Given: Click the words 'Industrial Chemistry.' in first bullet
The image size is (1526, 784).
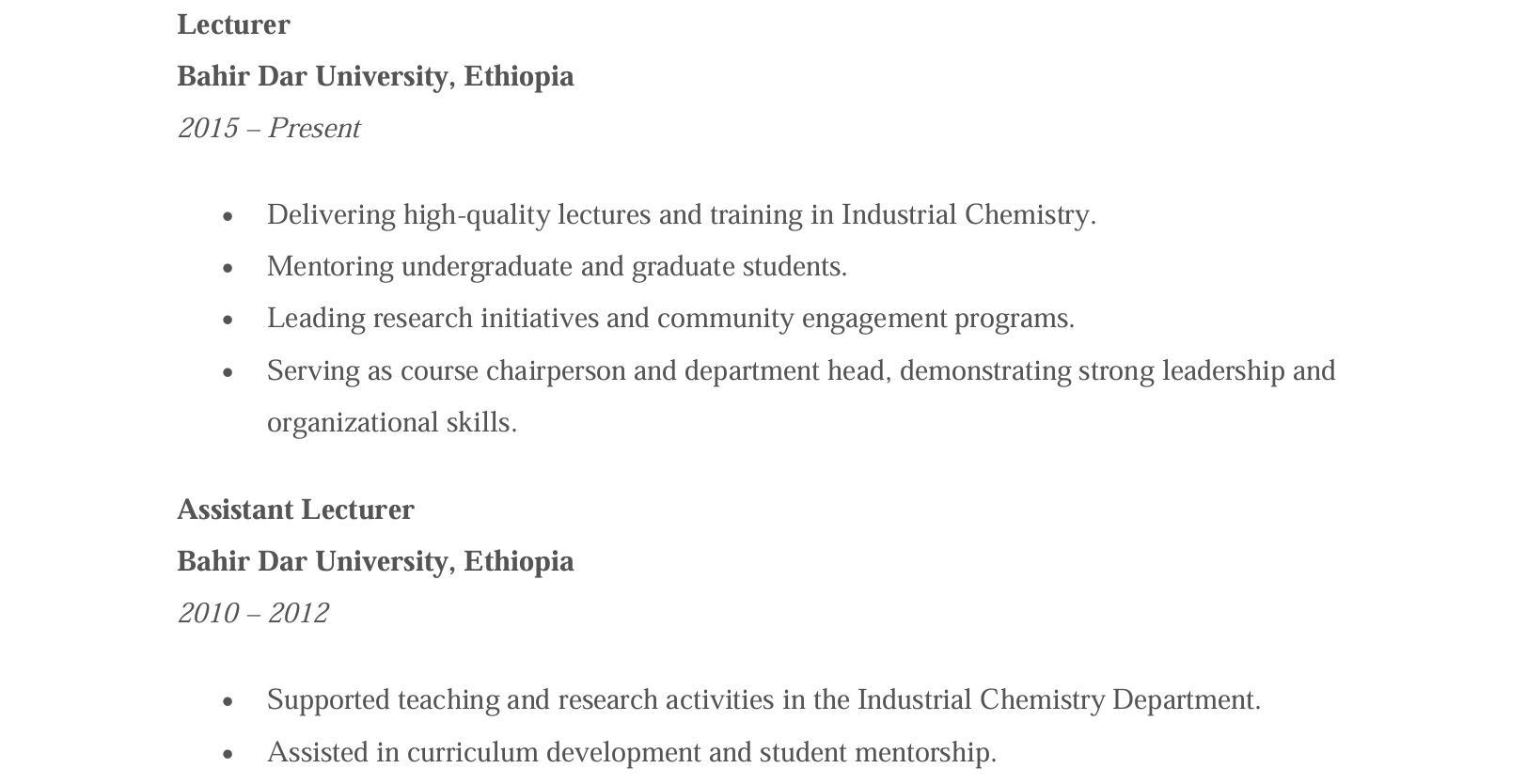Looking at the screenshot, I should [968, 214].
